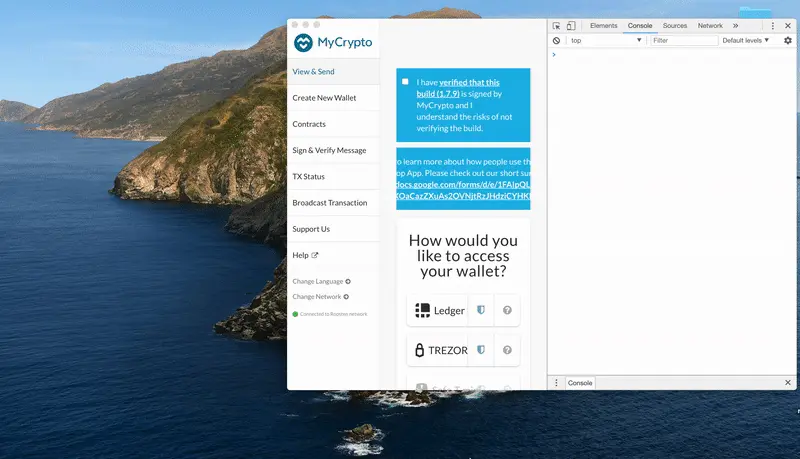Screen dimensions: 800x459
Task: Open Broadcast Transaction in the sidebar
Action: click(x=333, y=203)
